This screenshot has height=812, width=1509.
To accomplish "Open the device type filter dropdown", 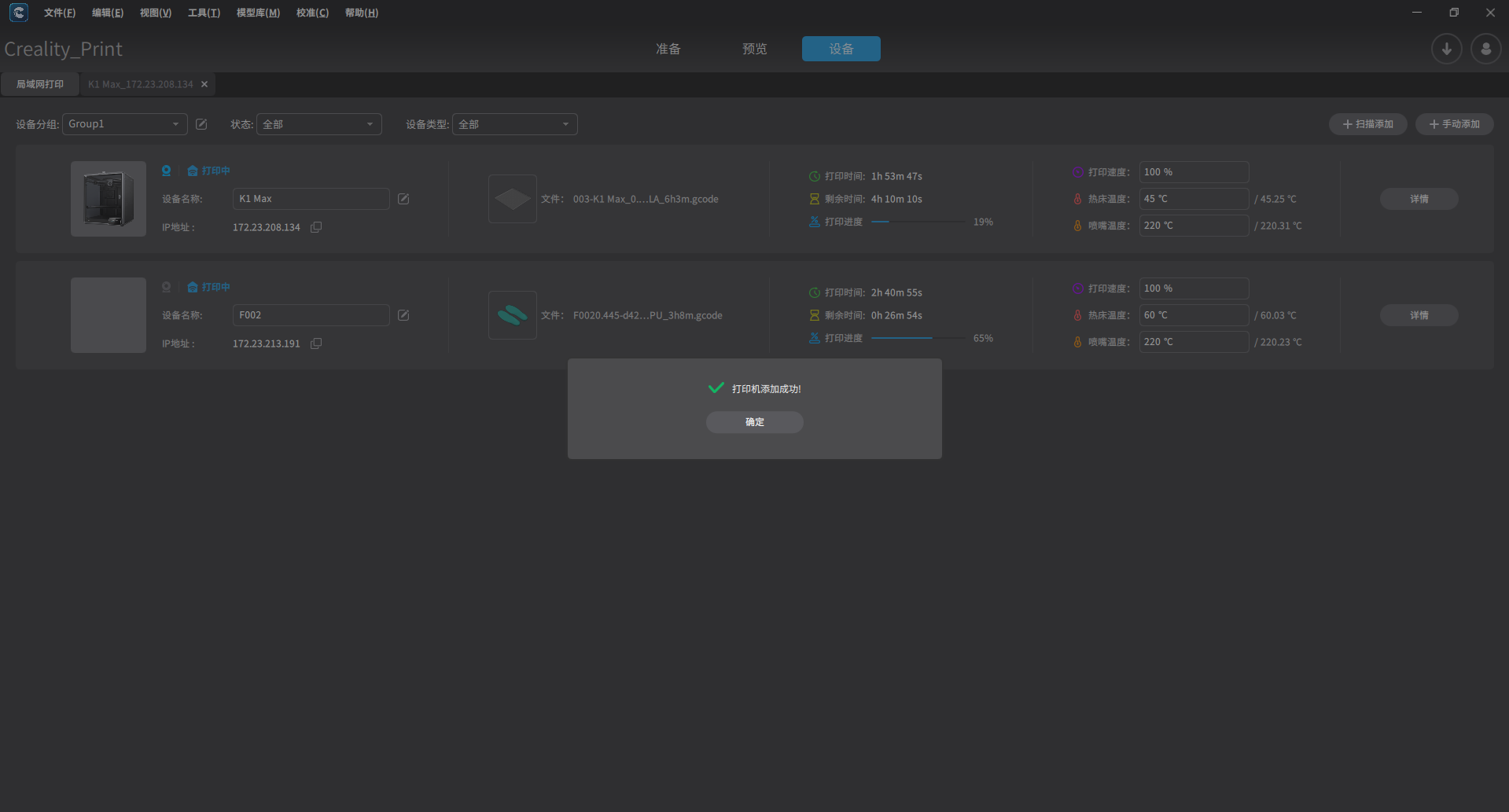I will [515, 124].
